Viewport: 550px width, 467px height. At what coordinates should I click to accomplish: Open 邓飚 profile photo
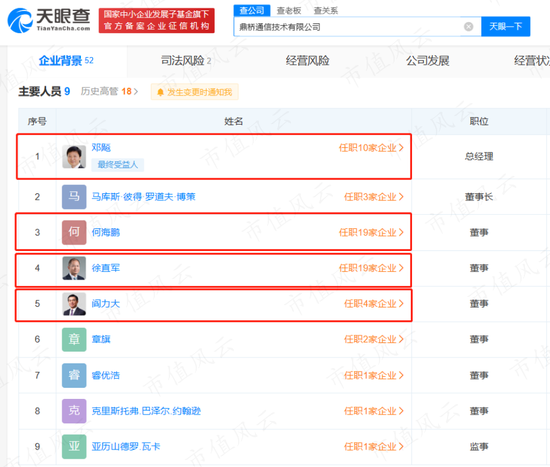(x=74, y=157)
